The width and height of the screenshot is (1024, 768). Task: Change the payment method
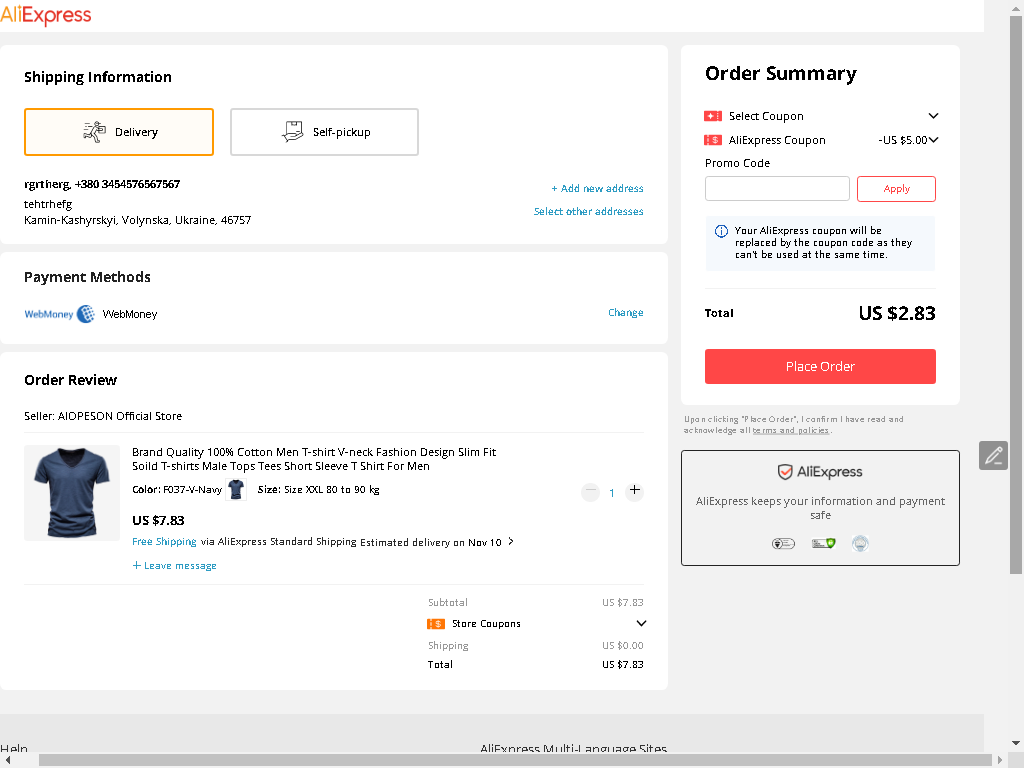(x=626, y=312)
